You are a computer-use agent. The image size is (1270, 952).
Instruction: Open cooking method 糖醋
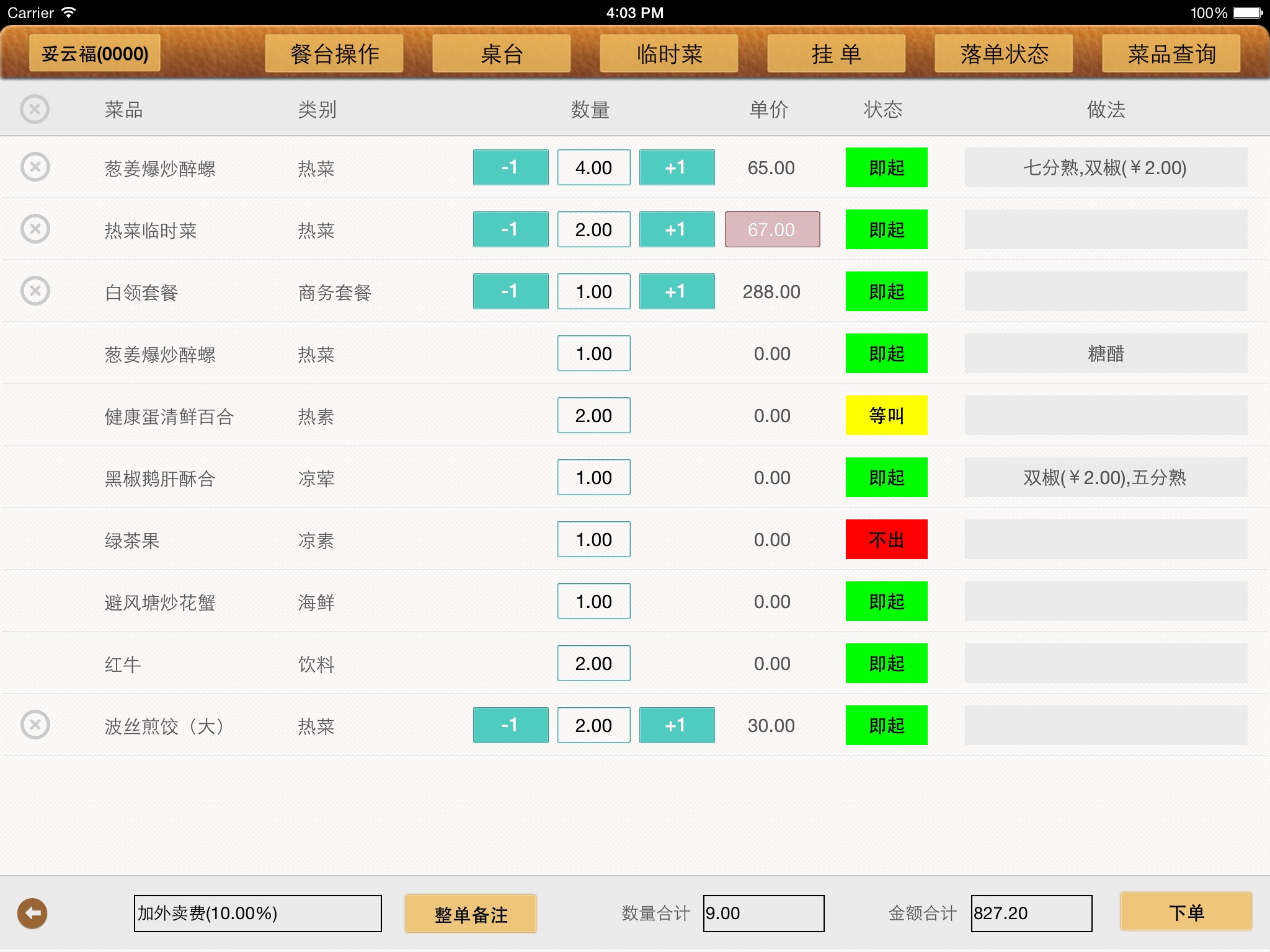pyautogui.click(x=1106, y=353)
